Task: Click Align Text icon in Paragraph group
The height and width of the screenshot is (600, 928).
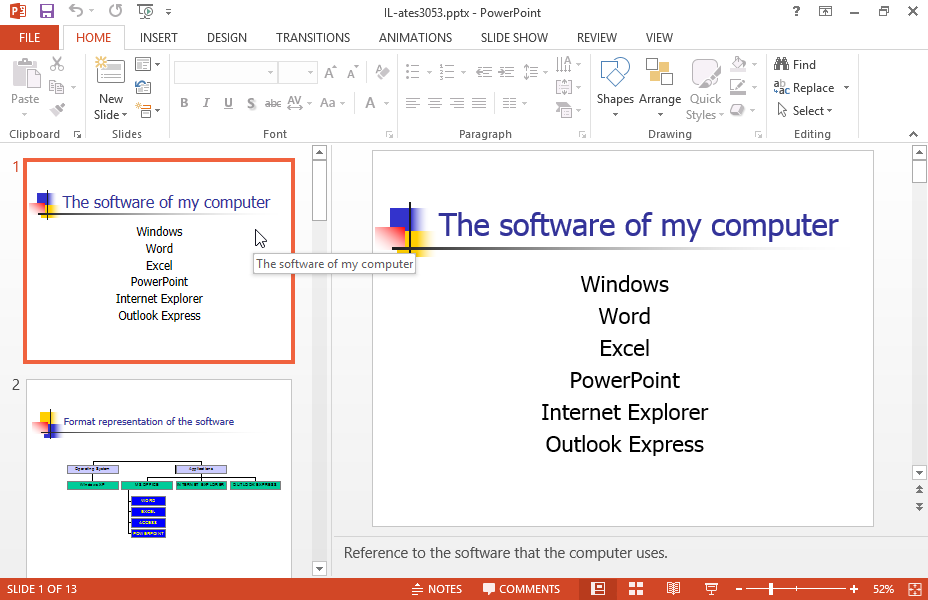Action: click(x=563, y=87)
